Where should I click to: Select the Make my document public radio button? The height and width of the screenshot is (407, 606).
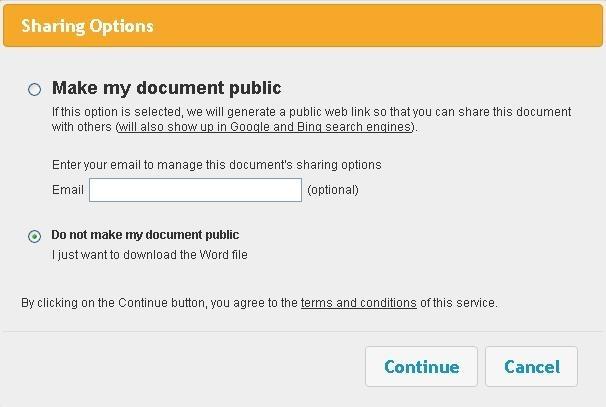[x=34, y=89]
